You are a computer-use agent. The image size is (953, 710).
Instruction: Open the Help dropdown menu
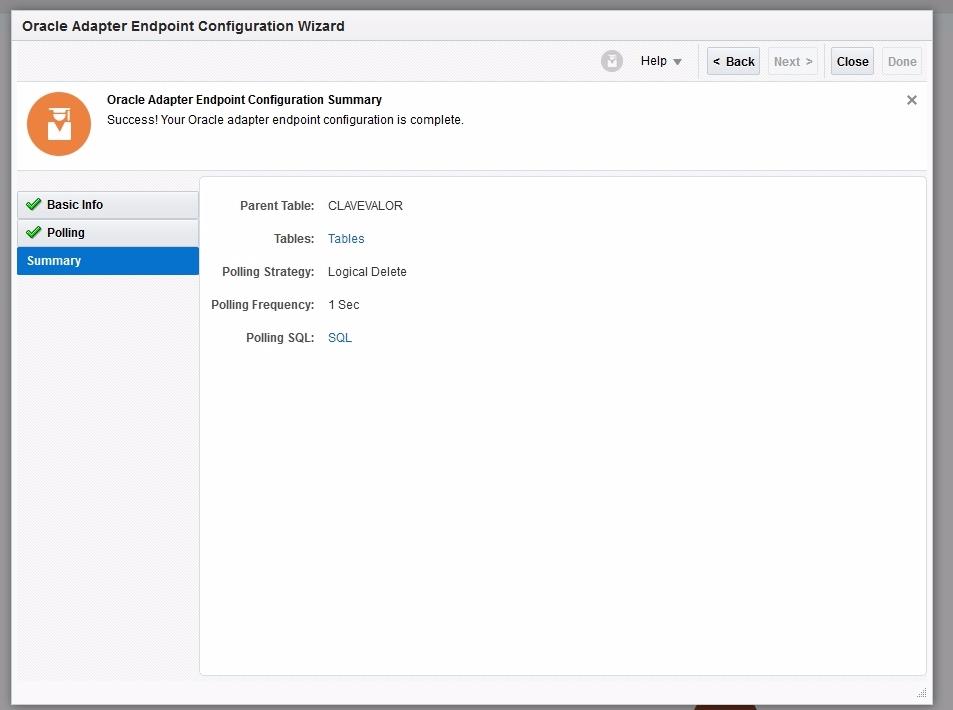click(x=661, y=61)
